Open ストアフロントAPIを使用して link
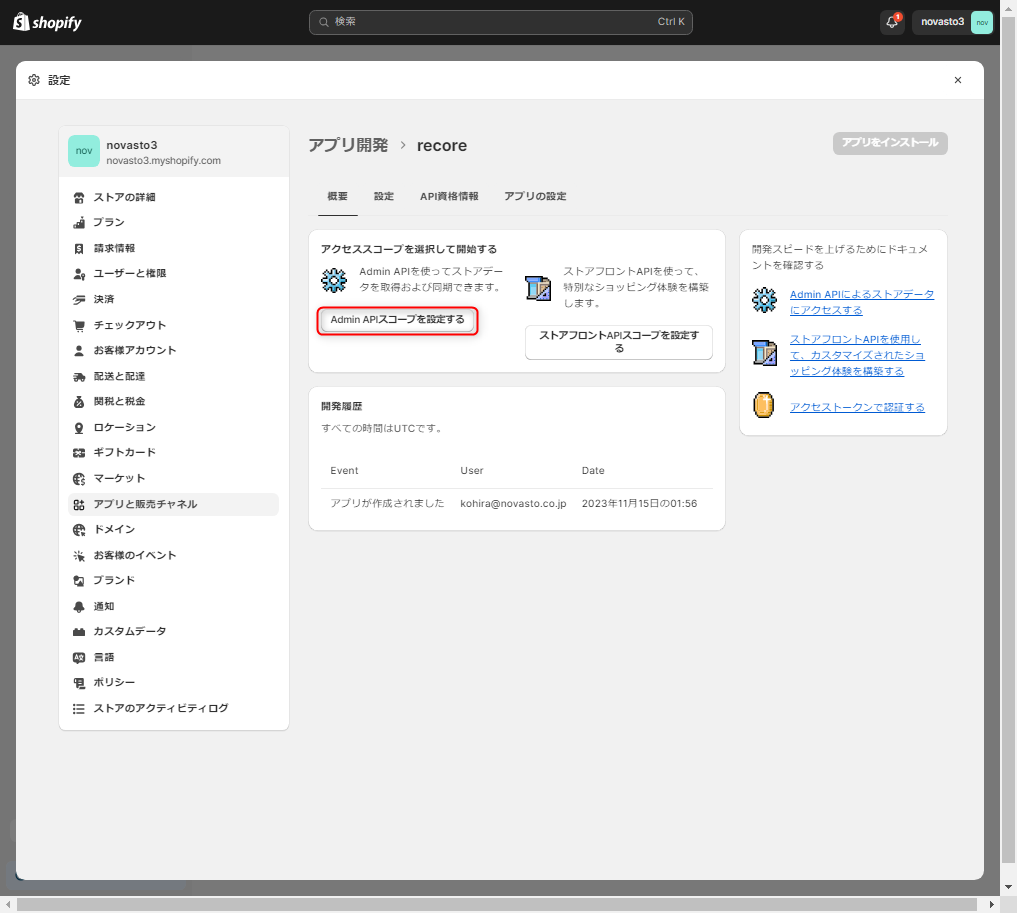 (x=857, y=355)
